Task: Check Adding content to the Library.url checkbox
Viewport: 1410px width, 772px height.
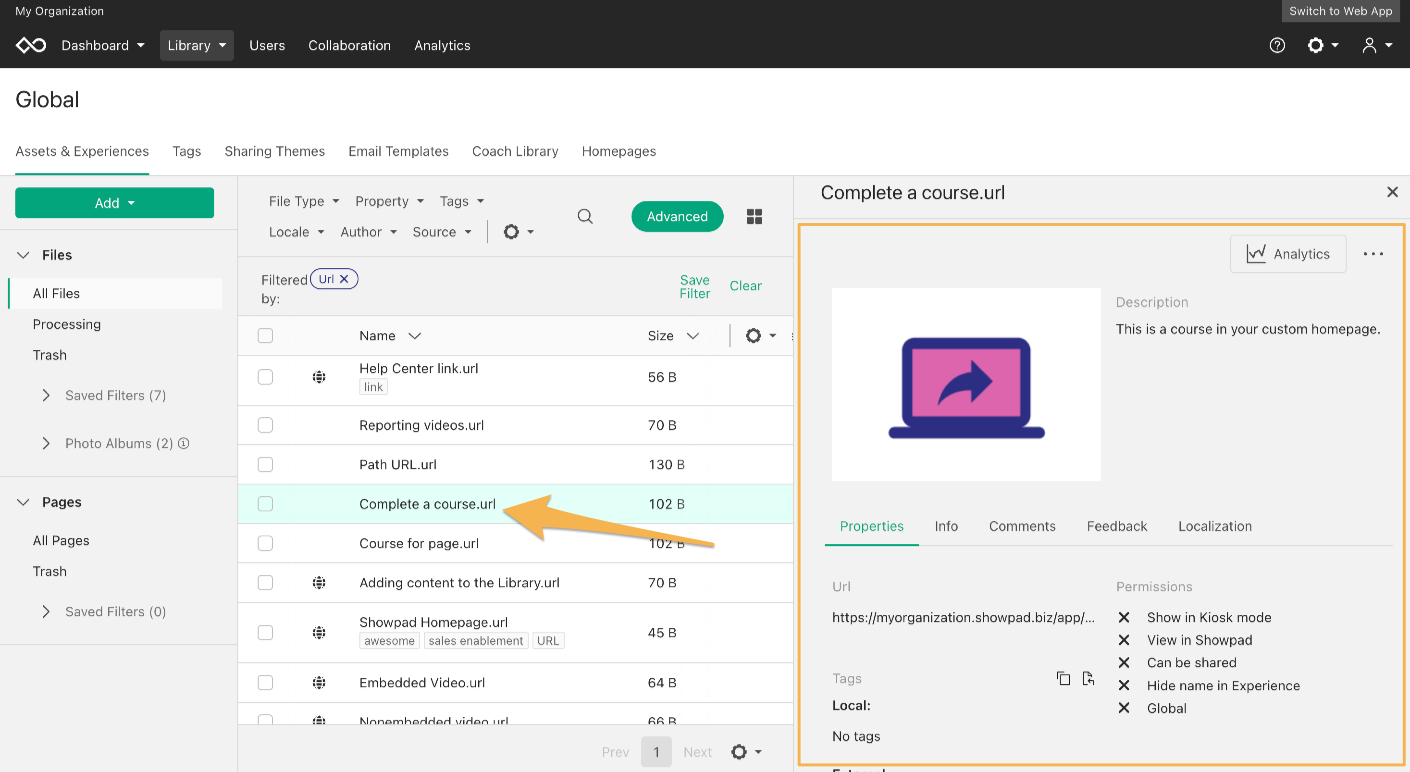Action: (x=265, y=582)
